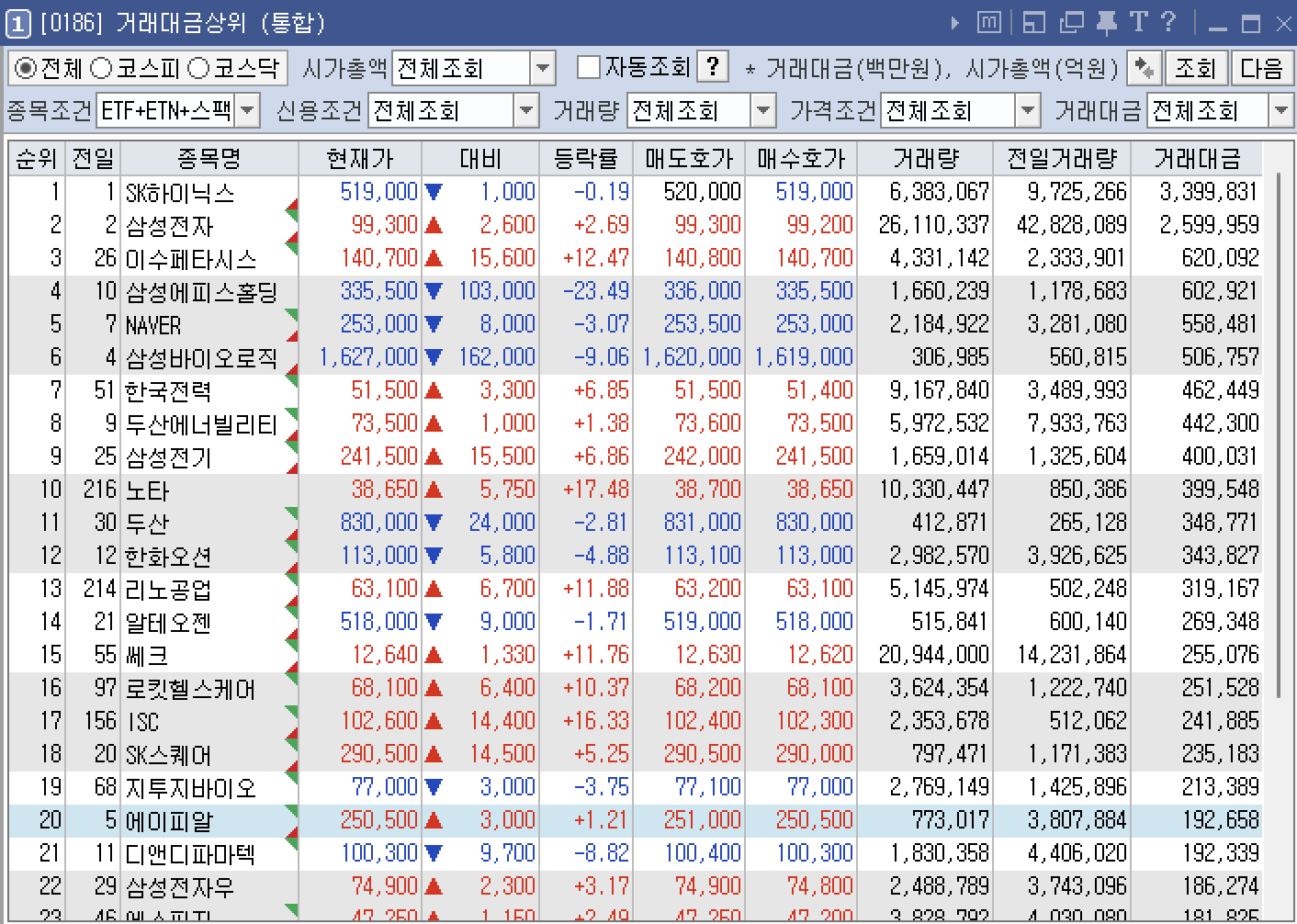Click the 매수호가 column header
This screenshot has width=1297, height=924.
pos(801,159)
